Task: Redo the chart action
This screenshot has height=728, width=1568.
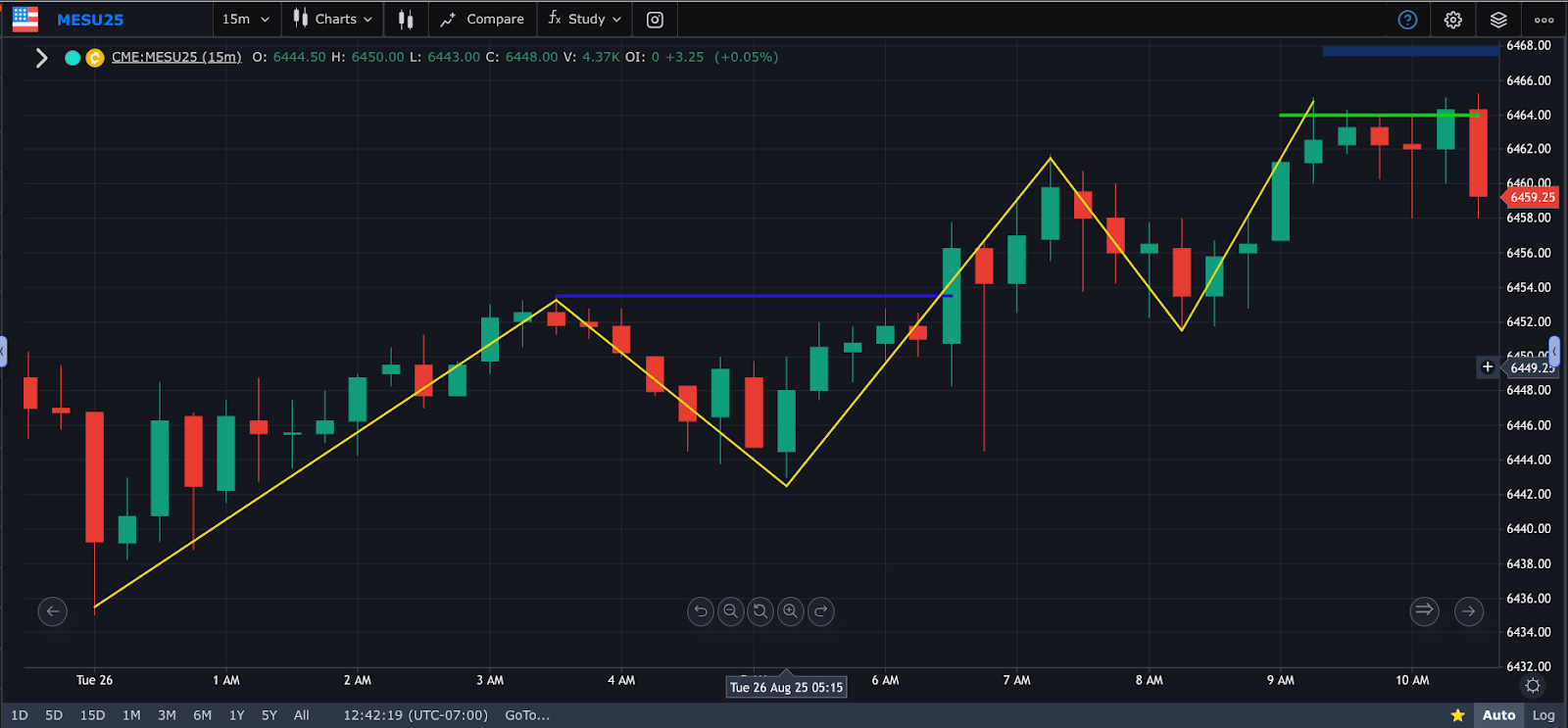Action: (x=821, y=611)
